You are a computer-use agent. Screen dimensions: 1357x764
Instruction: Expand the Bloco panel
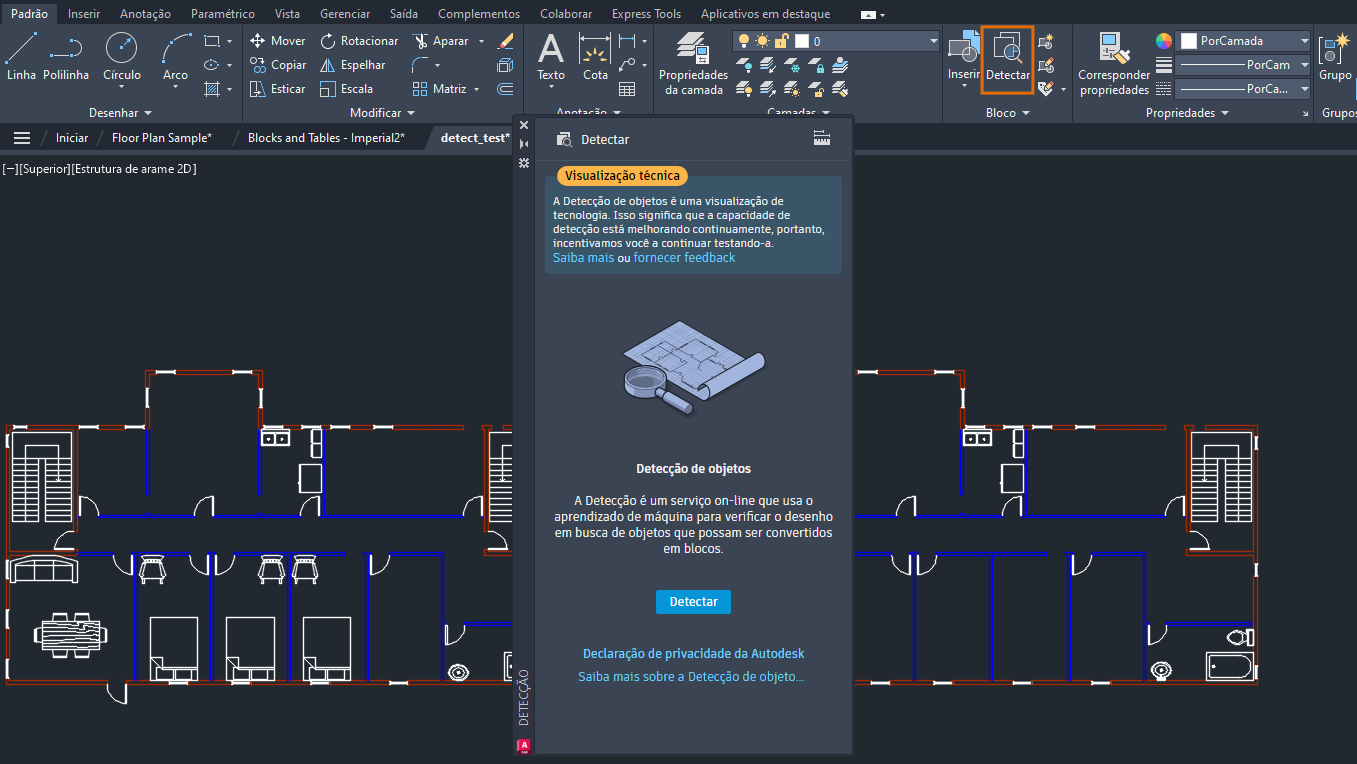pos(1008,113)
